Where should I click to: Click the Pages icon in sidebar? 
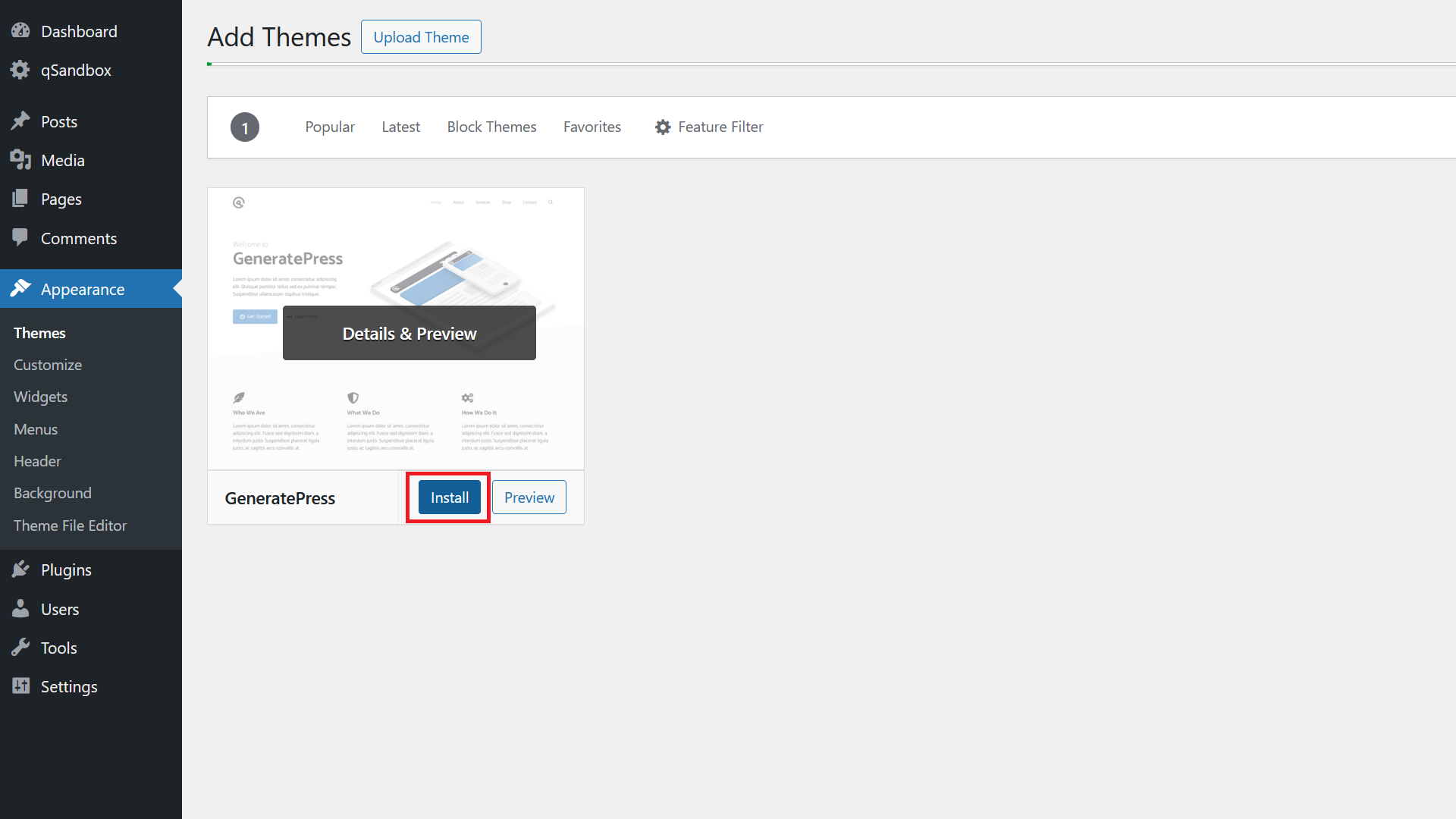point(20,199)
